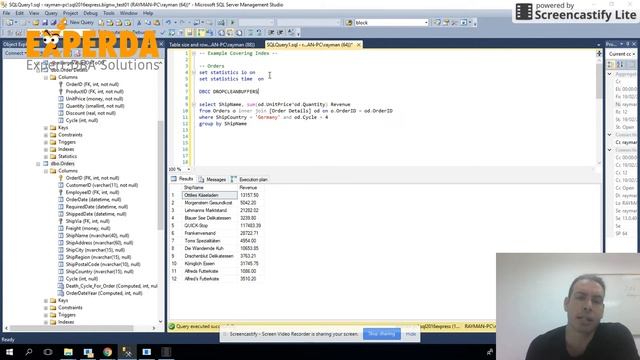This screenshot has width=640, height=360.
Task: Expand the Triggers folder above Statistics
Action: coord(46,142)
